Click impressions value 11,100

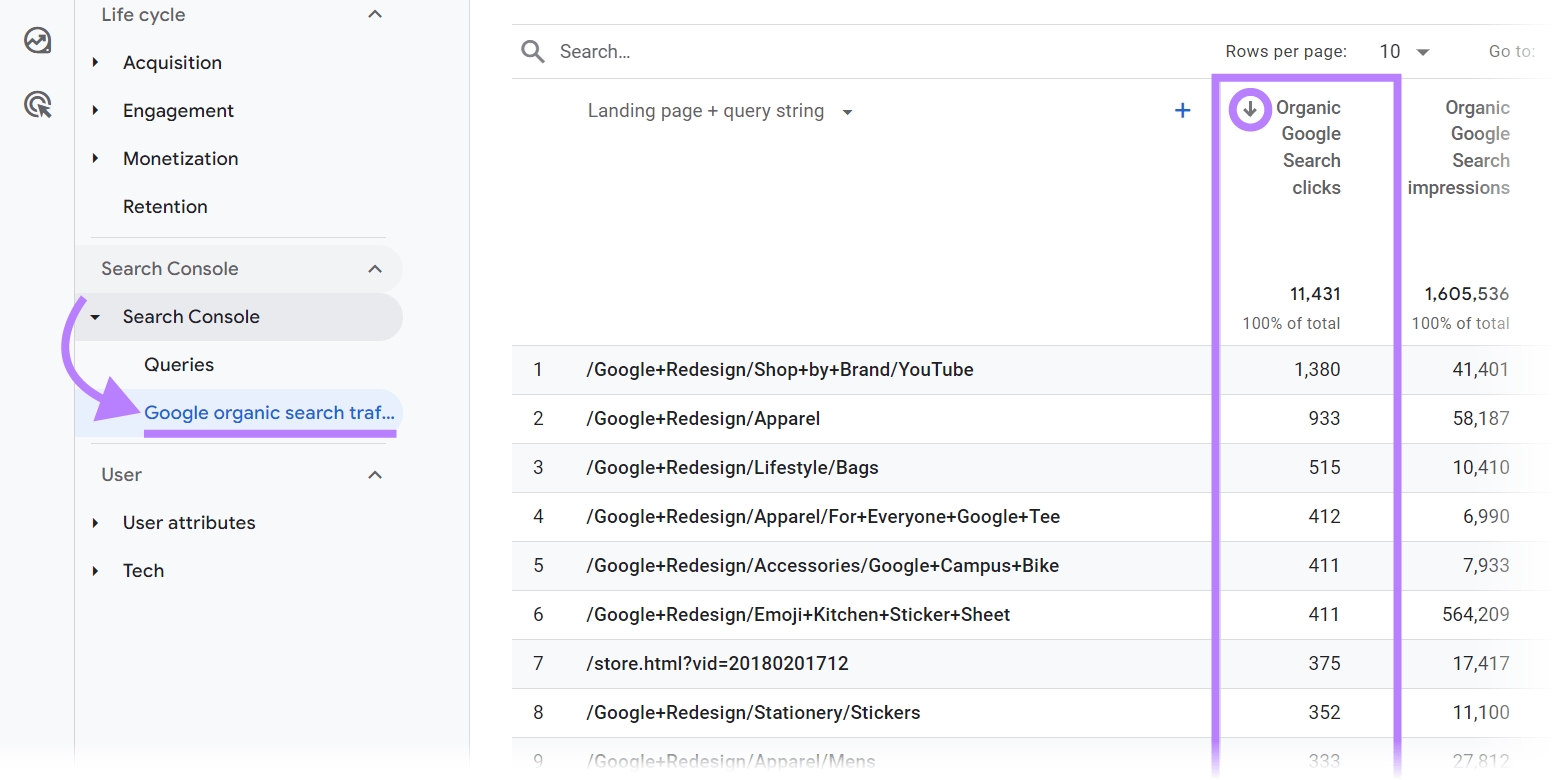(1481, 713)
